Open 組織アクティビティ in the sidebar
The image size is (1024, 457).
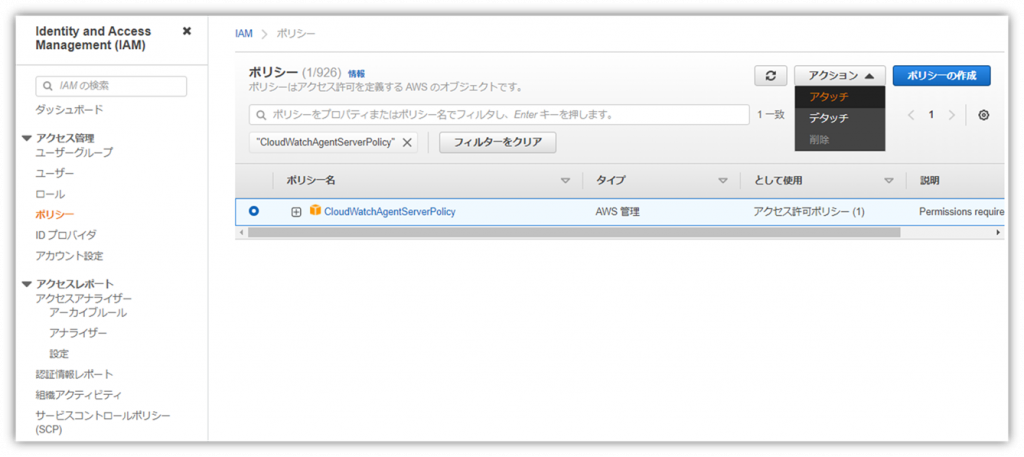click(x=78, y=395)
